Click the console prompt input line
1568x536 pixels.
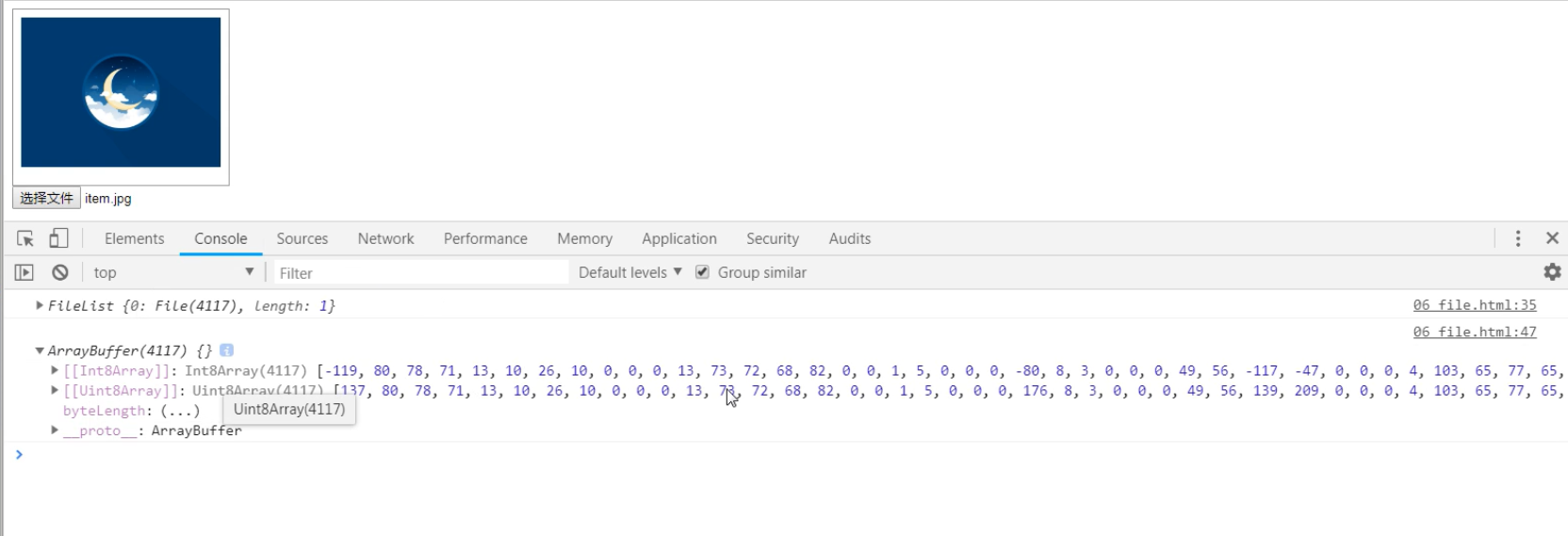coord(792,454)
